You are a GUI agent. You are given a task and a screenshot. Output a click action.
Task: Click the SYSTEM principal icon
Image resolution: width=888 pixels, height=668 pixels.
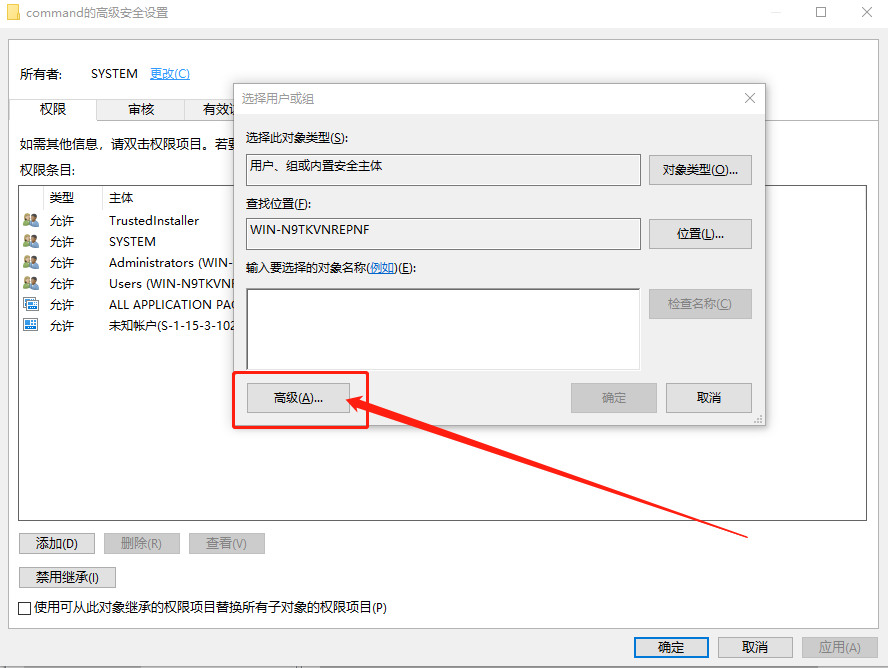click(30, 241)
